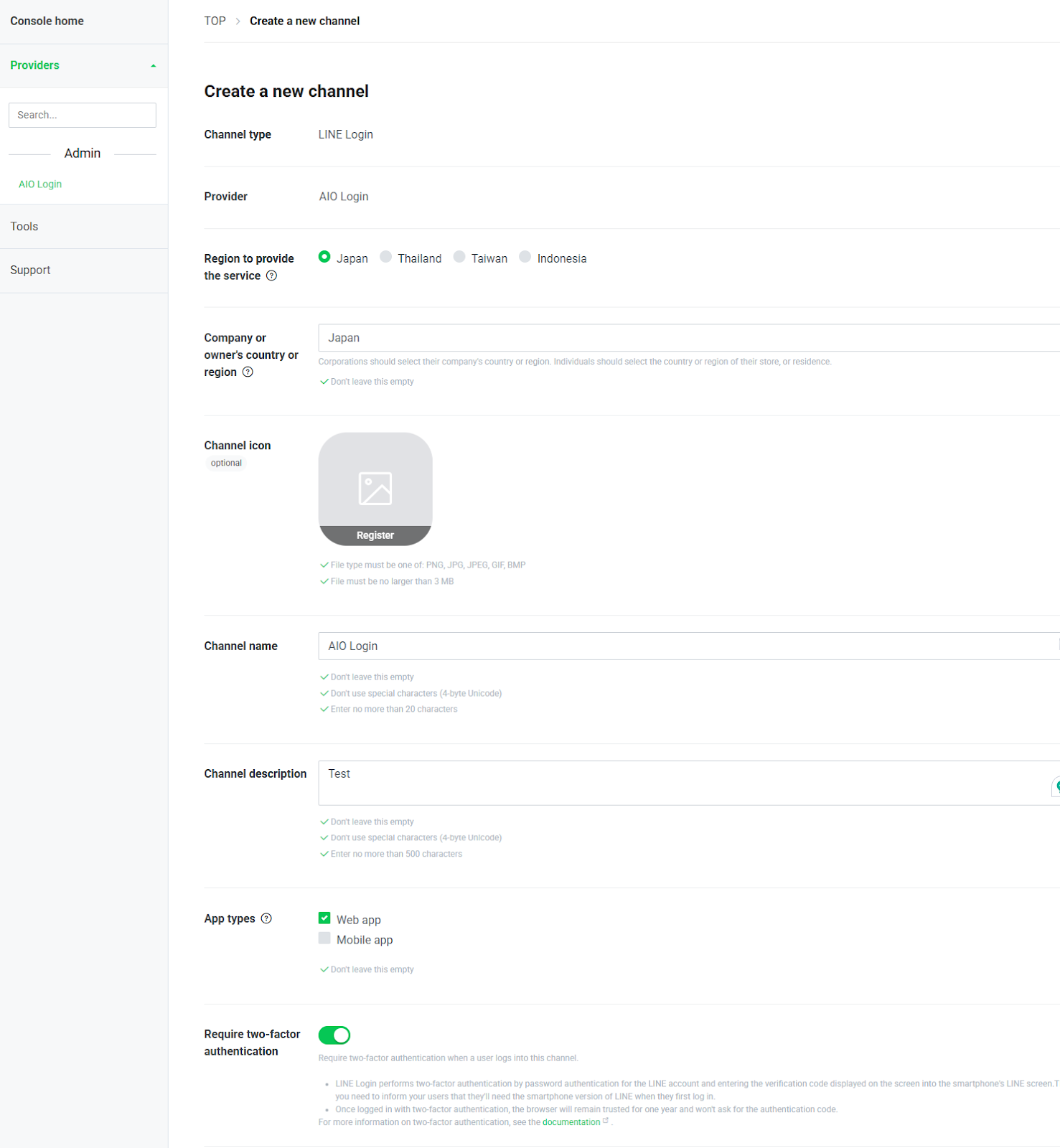Click into the Channel name field
This screenshot has width=1060, height=1148.
point(689,646)
